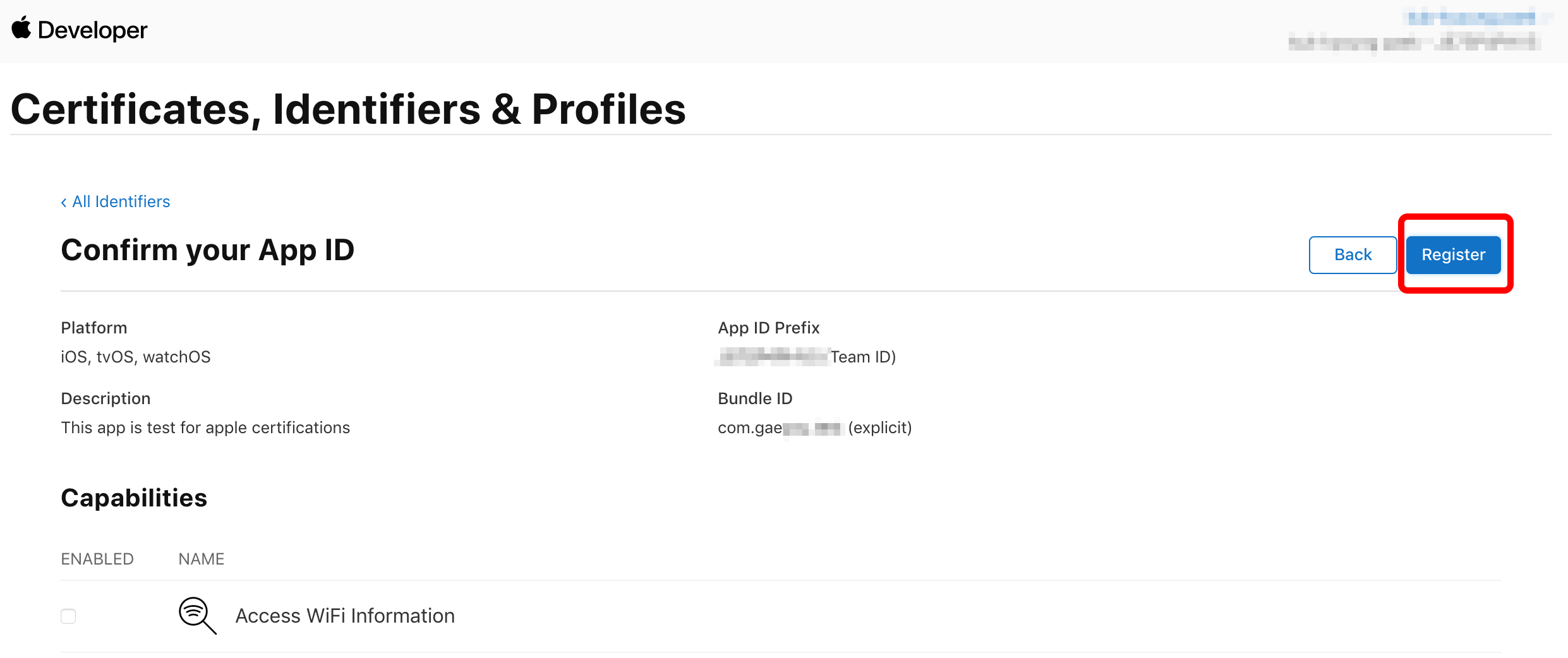Image resolution: width=1568 pixels, height=658 pixels.
Task: Click the description text about apple certifications
Action: click(x=205, y=428)
